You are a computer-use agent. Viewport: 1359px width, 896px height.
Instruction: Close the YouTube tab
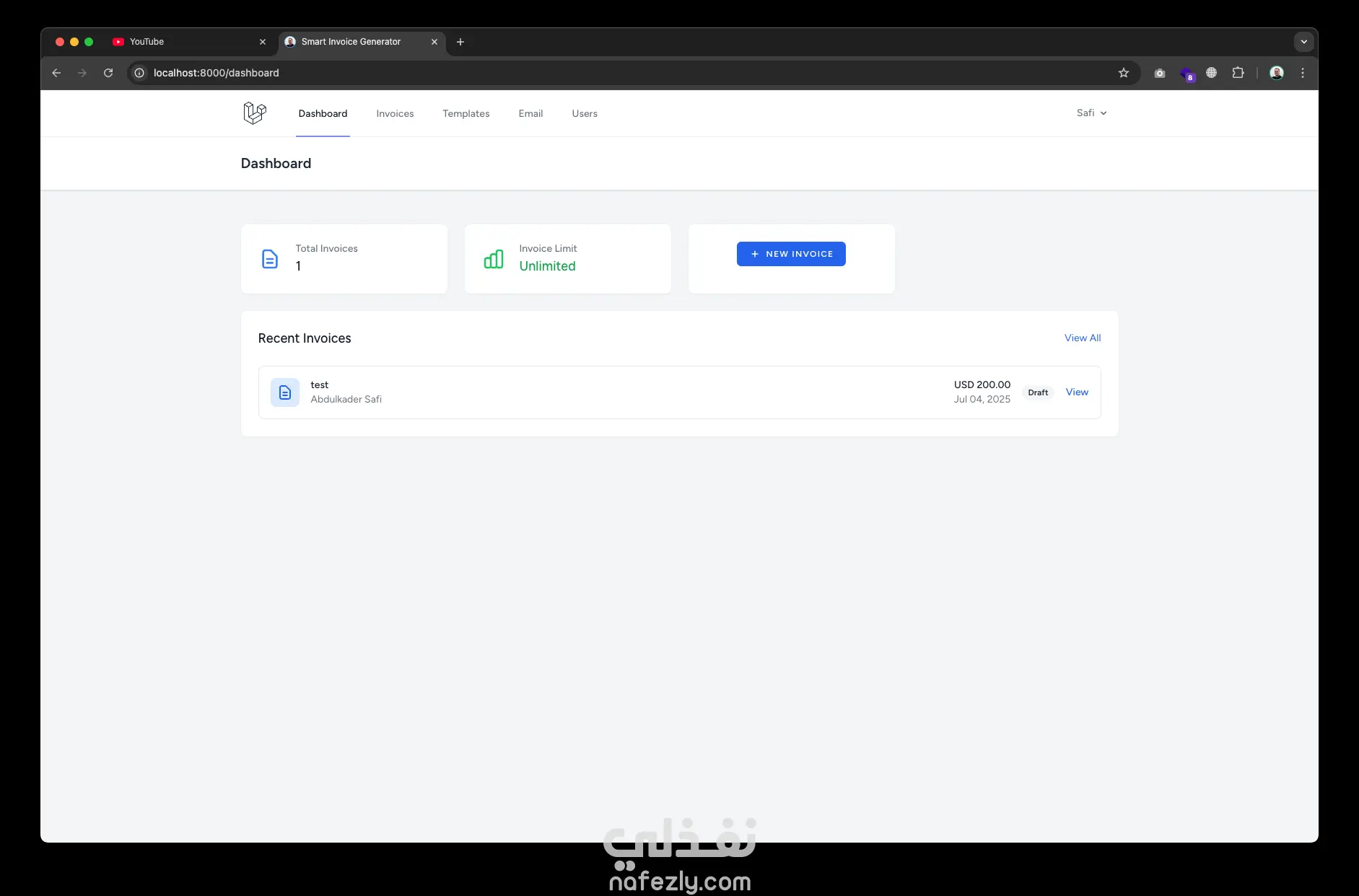pos(263,42)
